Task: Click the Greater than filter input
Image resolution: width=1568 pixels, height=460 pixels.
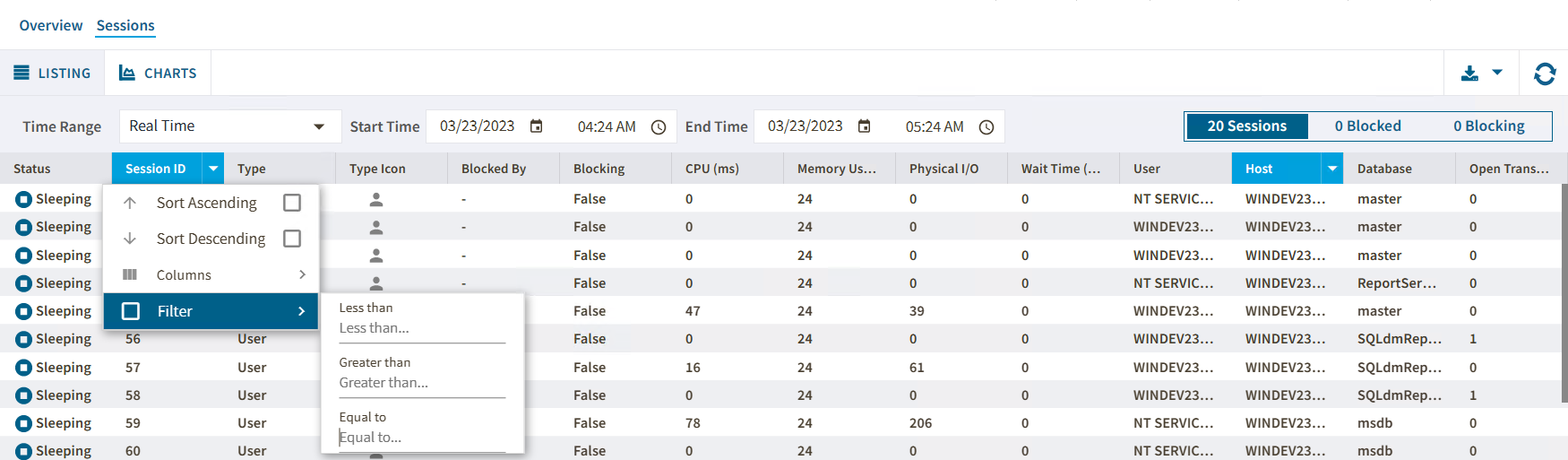Action: tap(421, 383)
